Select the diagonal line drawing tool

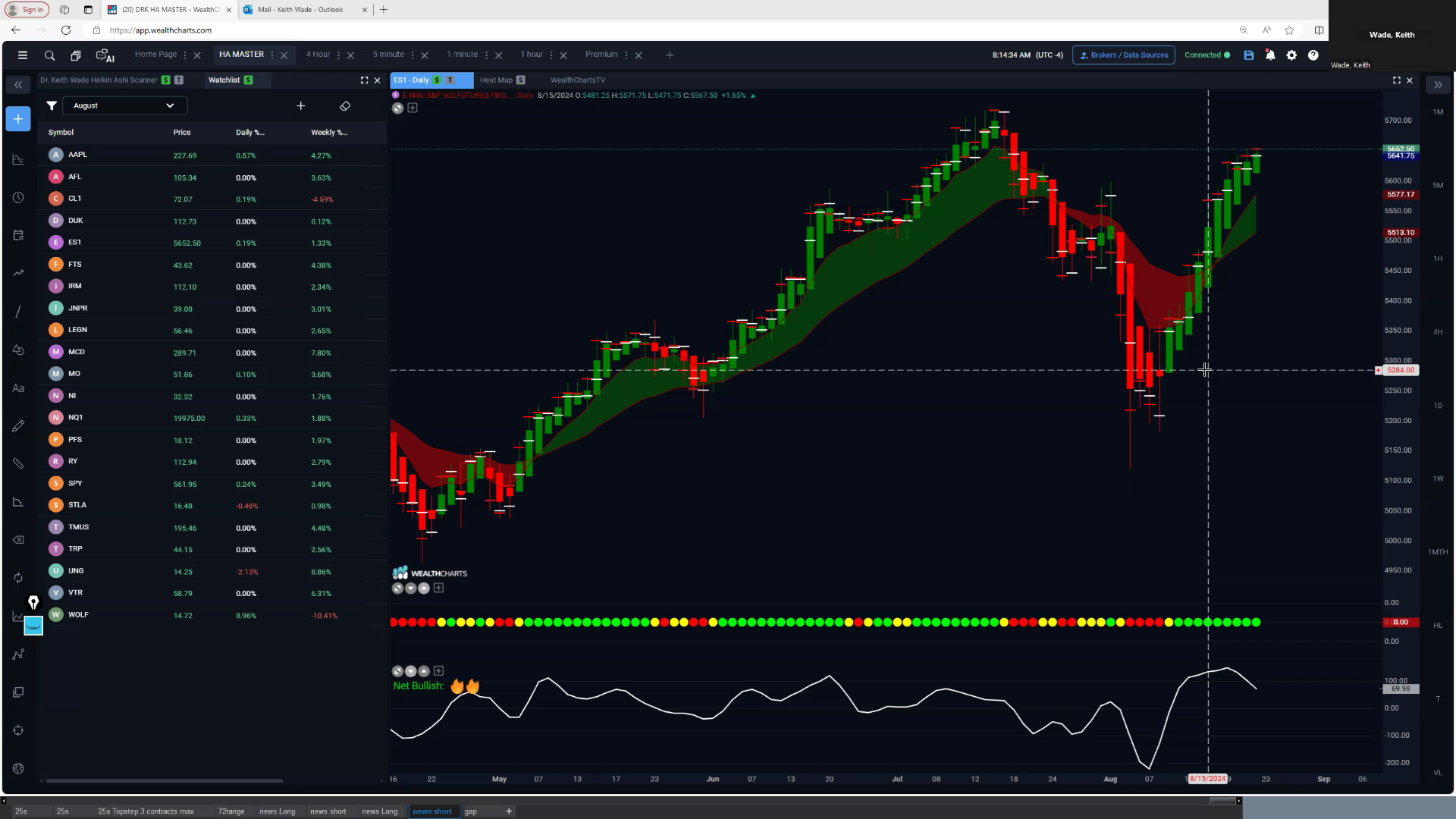click(x=18, y=312)
